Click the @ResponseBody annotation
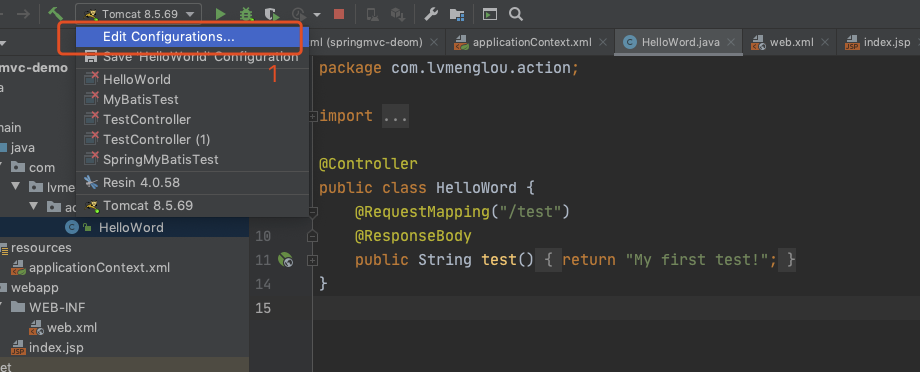 tap(413, 236)
